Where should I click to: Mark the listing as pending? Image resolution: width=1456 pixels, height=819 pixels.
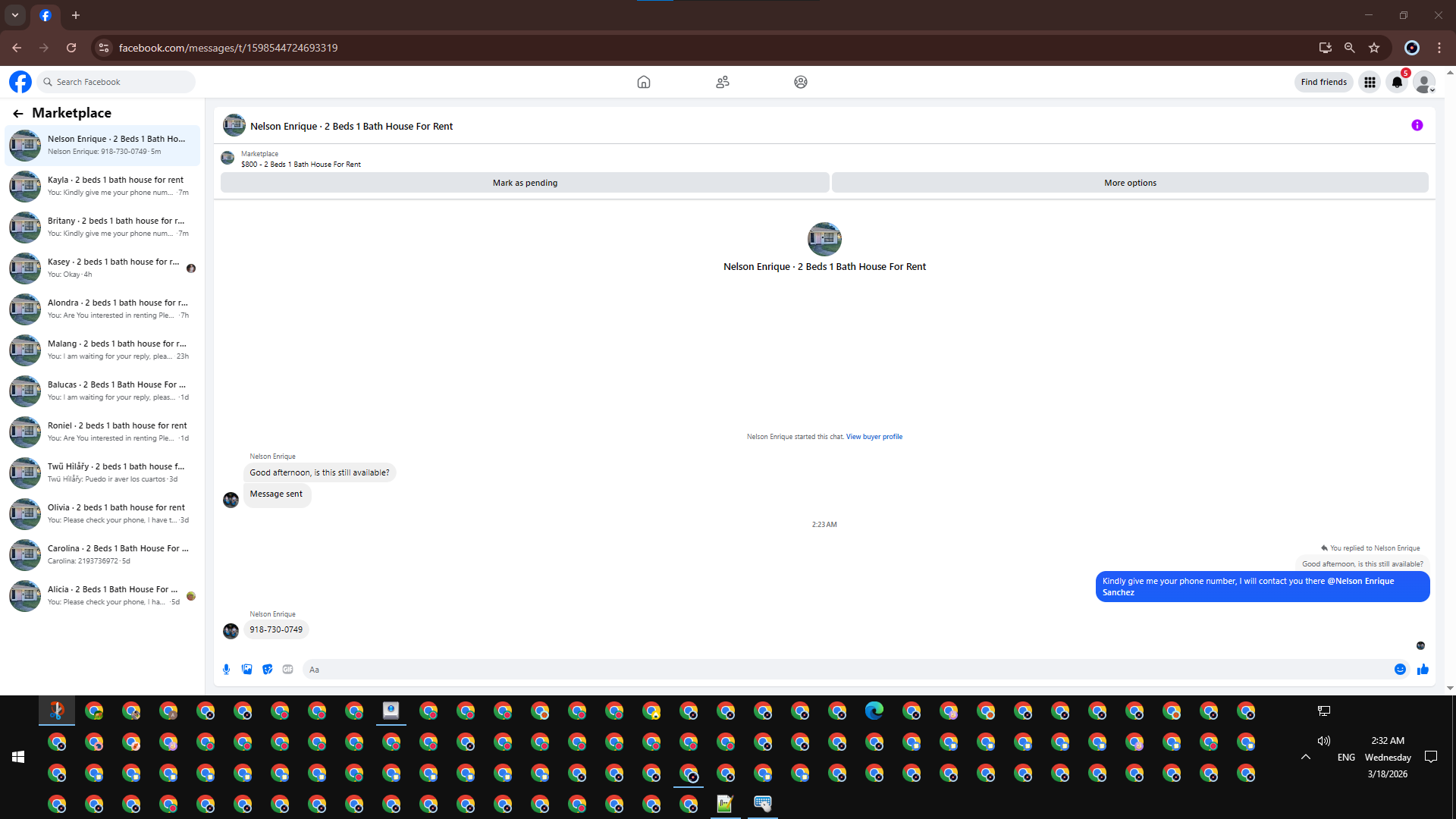pos(525,183)
